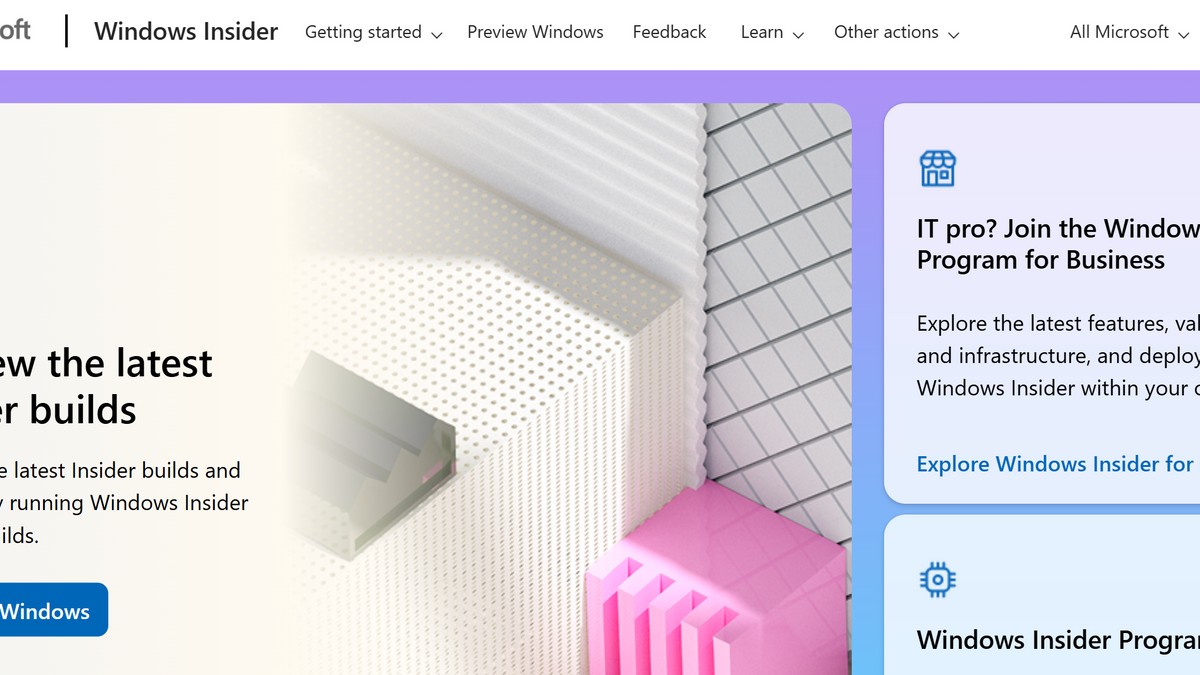Click the Windows Insider site title
Viewport: 1200px width, 675px height.
click(x=186, y=32)
